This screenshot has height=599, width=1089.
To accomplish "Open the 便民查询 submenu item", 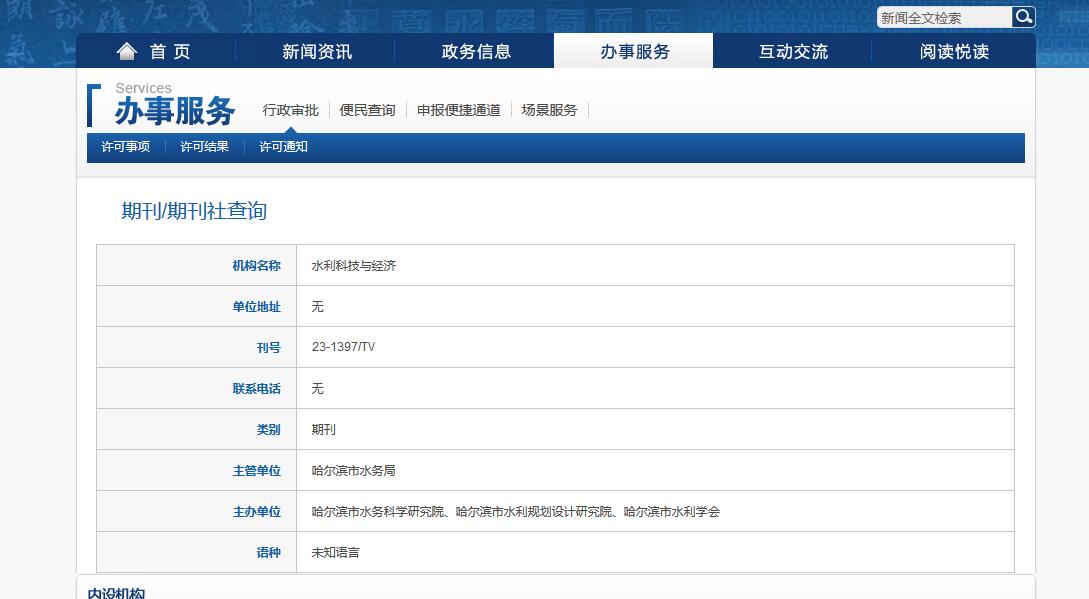I will click(x=367, y=110).
